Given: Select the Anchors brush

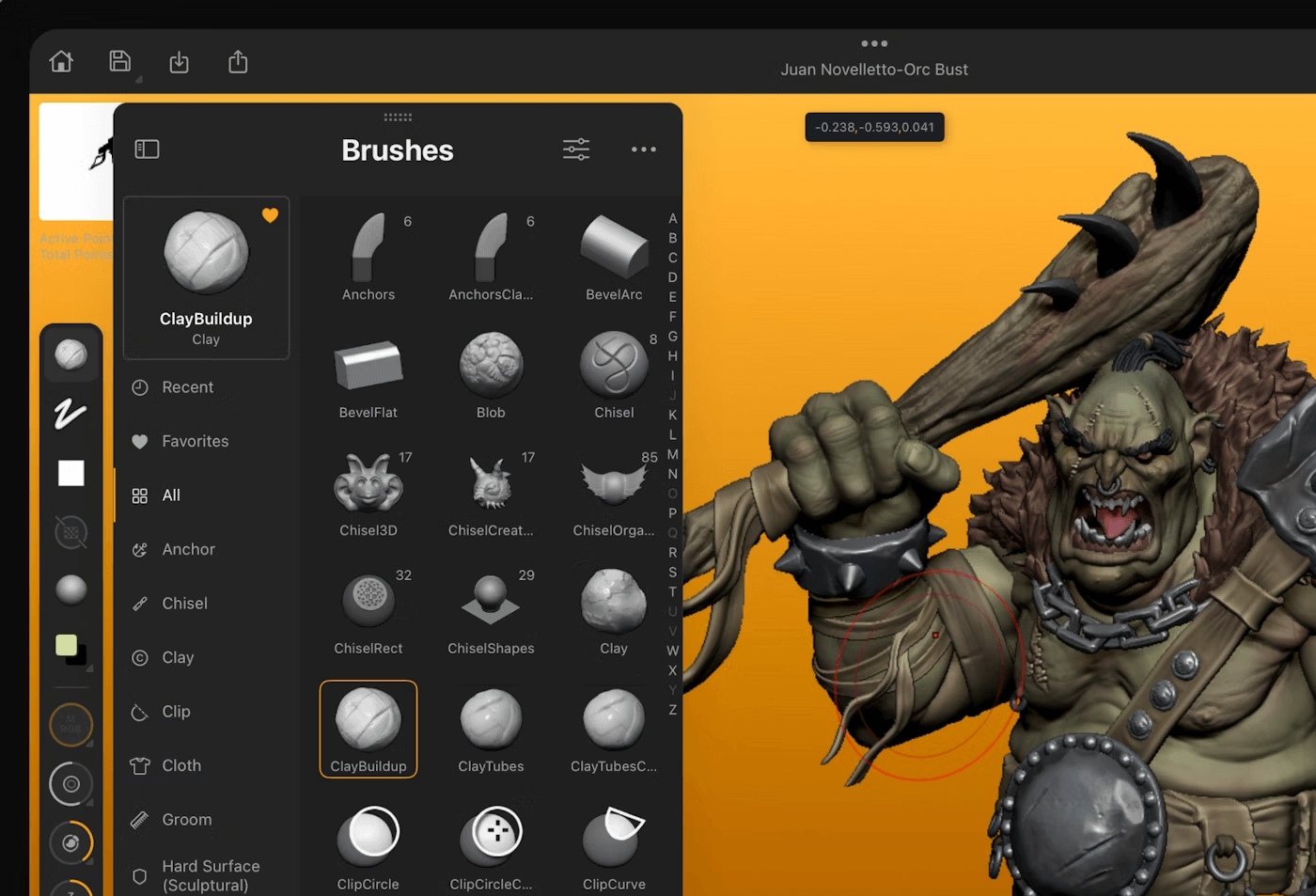Looking at the screenshot, I should point(368,256).
